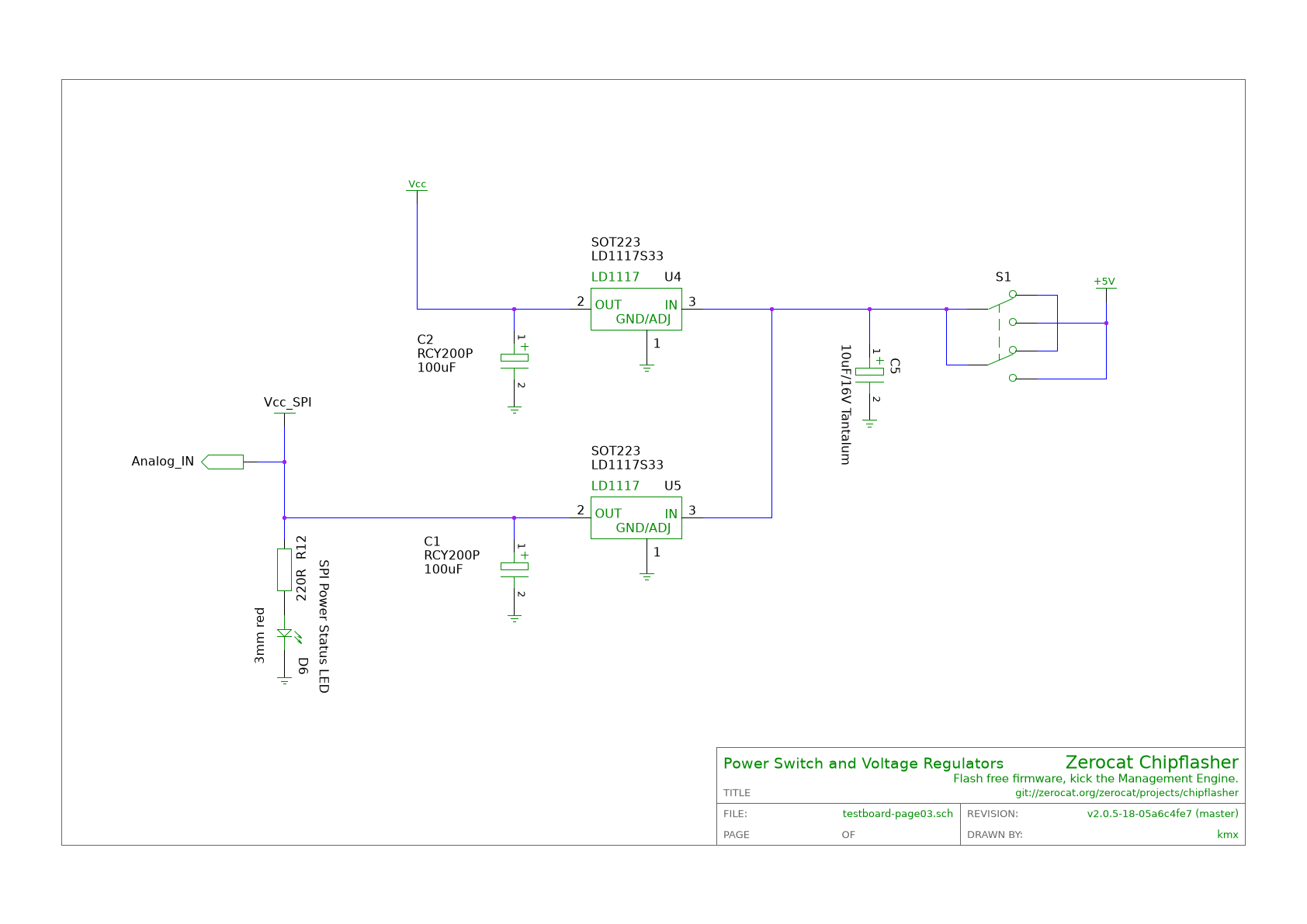Click the junction dot at Analog_IN wire
The height and width of the screenshot is (924, 1307).
tap(284, 462)
